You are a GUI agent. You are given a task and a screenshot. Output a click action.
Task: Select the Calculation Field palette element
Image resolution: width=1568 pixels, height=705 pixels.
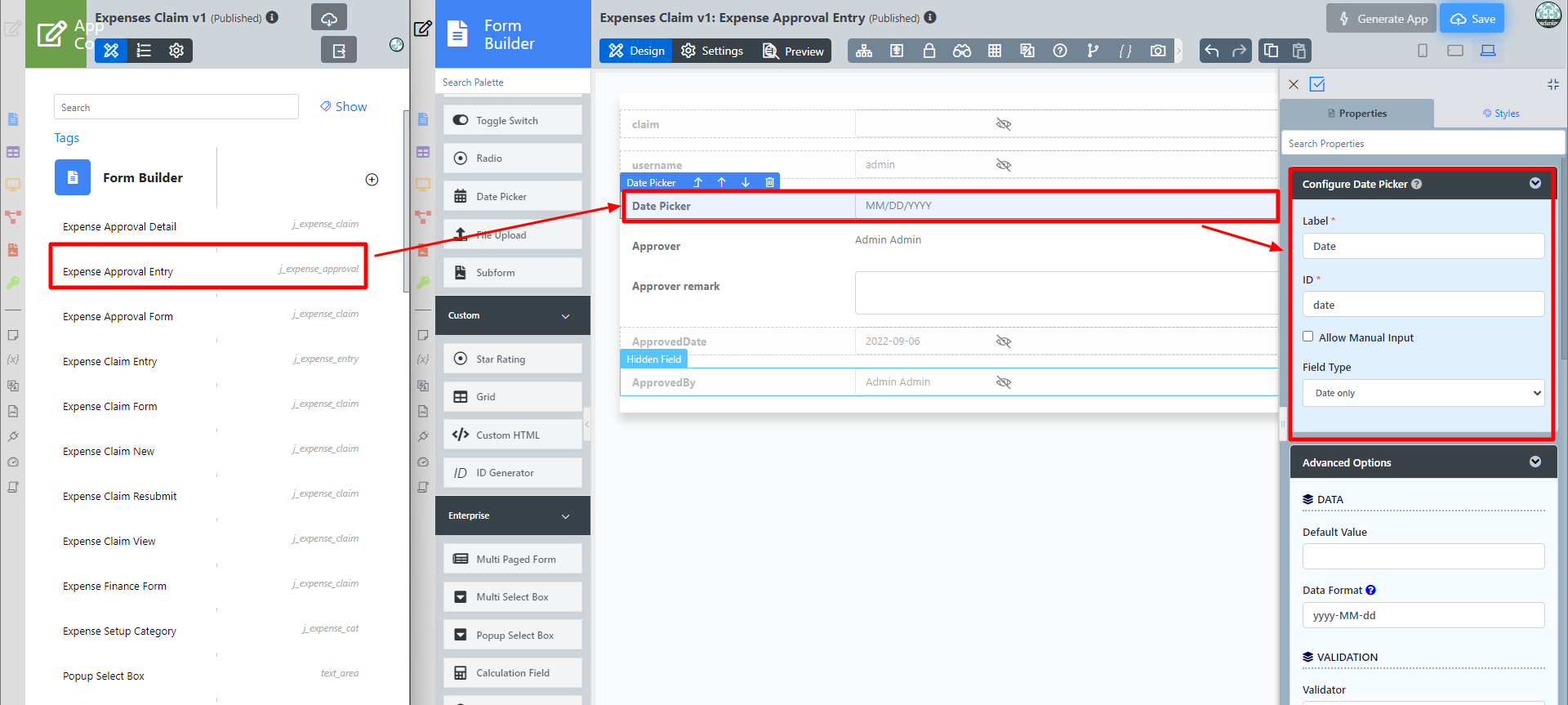(x=513, y=672)
